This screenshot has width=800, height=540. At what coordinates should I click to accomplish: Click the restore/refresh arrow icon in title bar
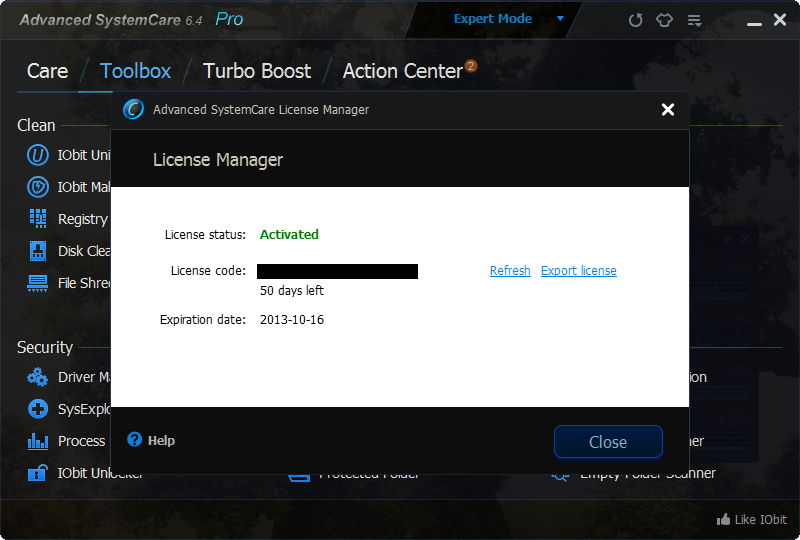coord(635,20)
